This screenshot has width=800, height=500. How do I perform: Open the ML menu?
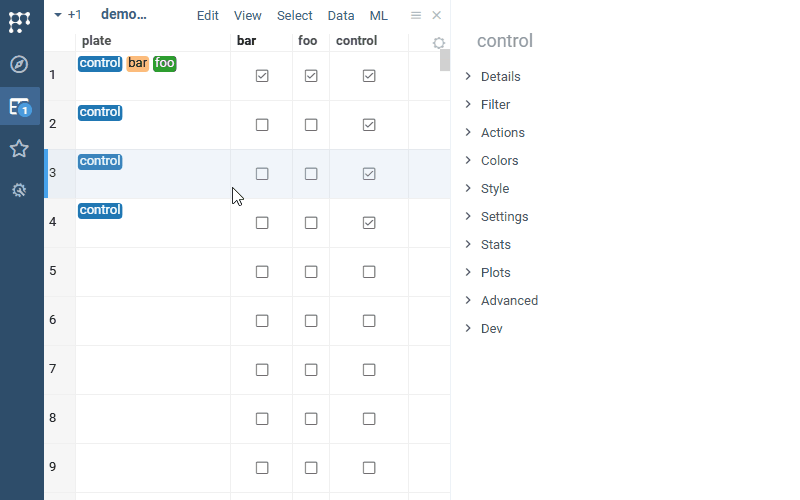click(x=379, y=16)
